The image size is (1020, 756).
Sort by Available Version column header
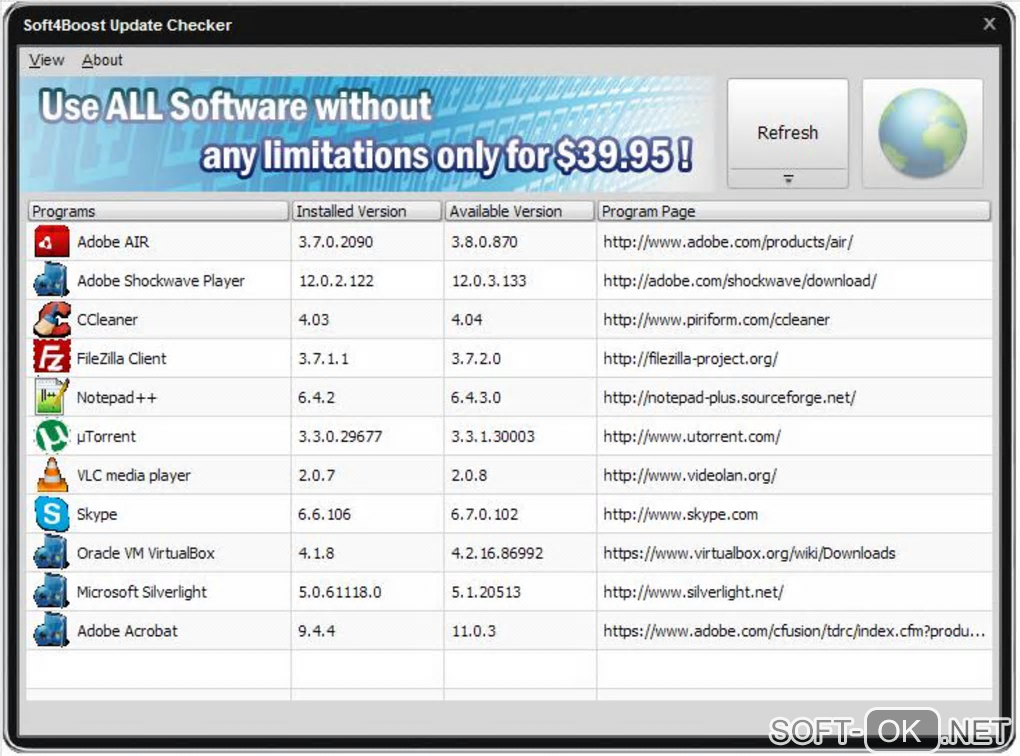pyautogui.click(x=520, y=211)
